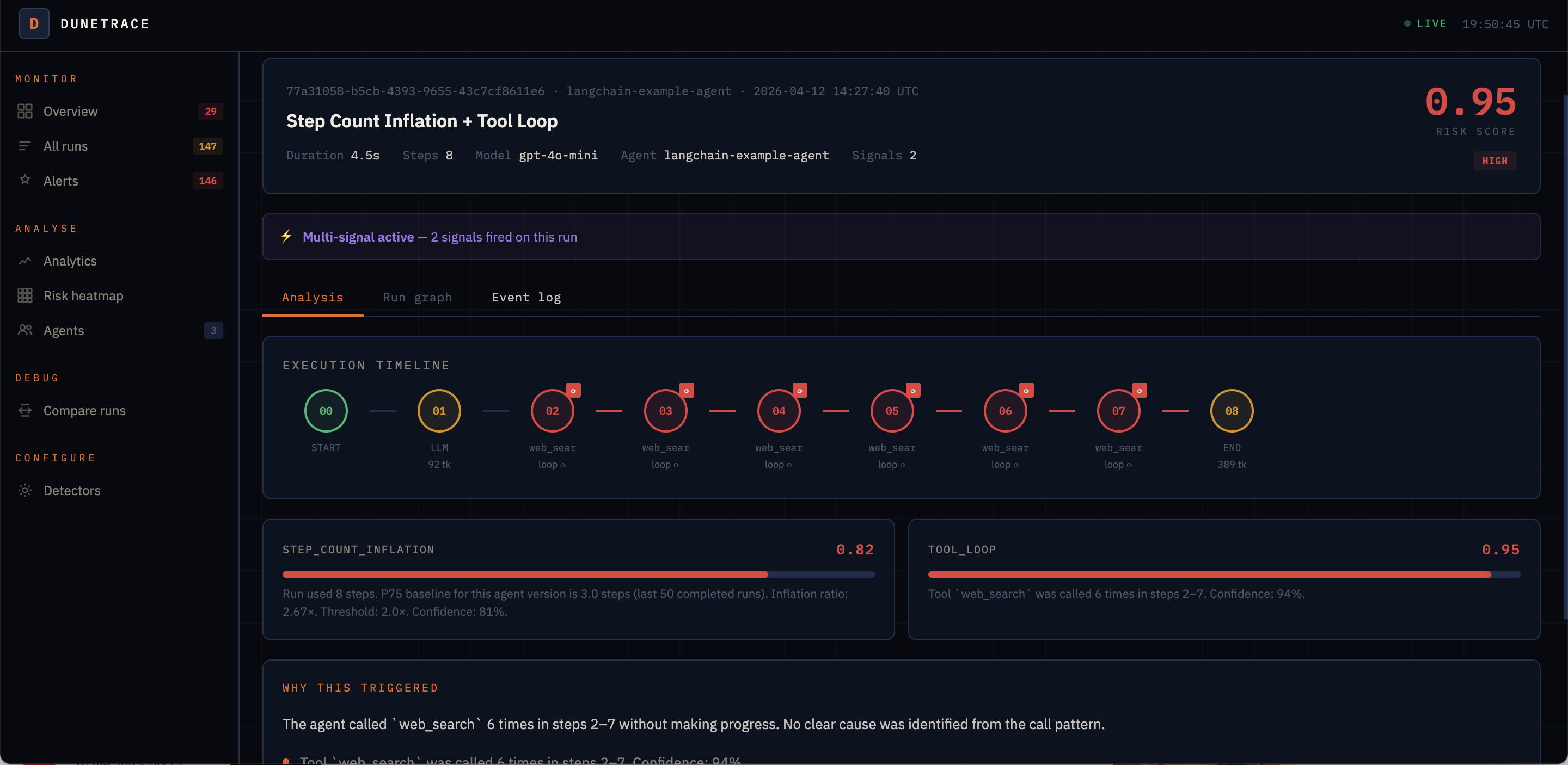Select the START node 00
Image resolution: width=1568 pixels, height=765 pixels.
tap(326, 411)
